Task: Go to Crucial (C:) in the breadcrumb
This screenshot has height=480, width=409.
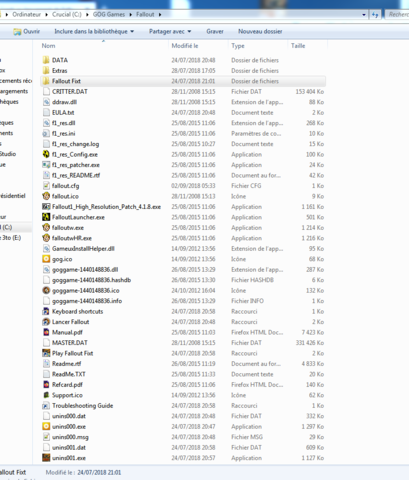Action: pyautogui.click(x=67, y=15)
